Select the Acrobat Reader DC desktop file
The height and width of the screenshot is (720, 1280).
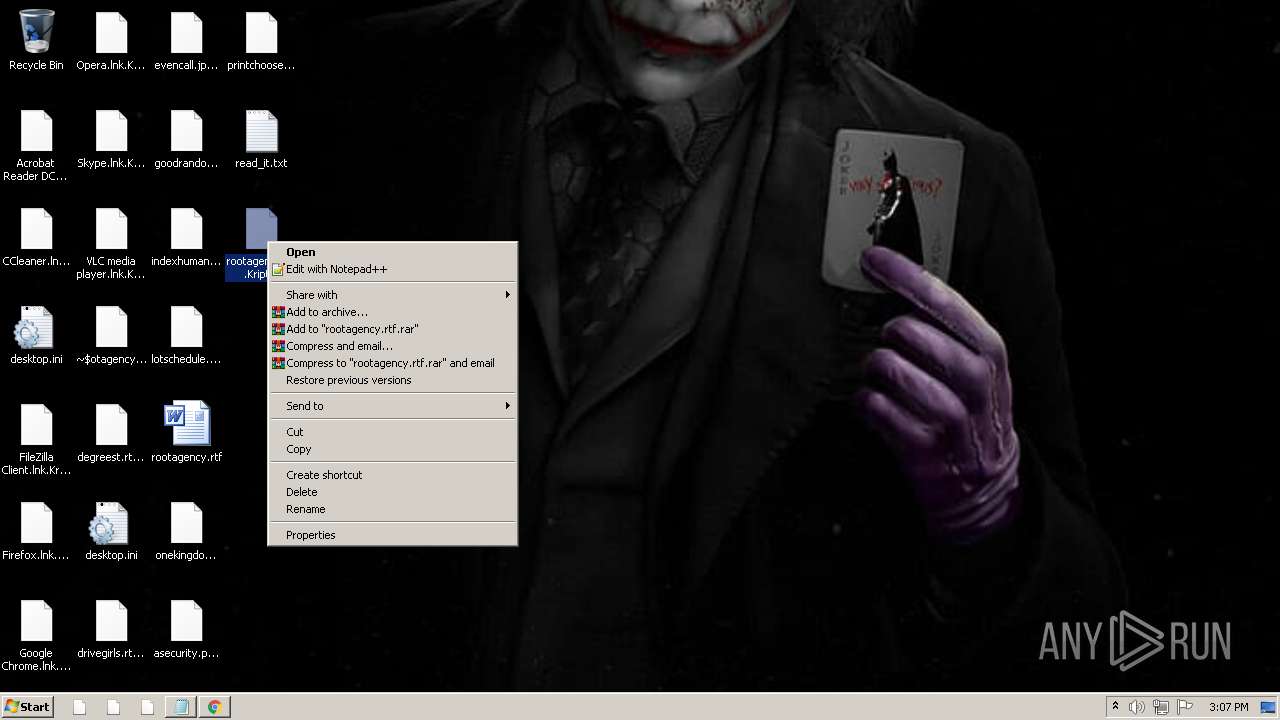[x=36, y=145]
